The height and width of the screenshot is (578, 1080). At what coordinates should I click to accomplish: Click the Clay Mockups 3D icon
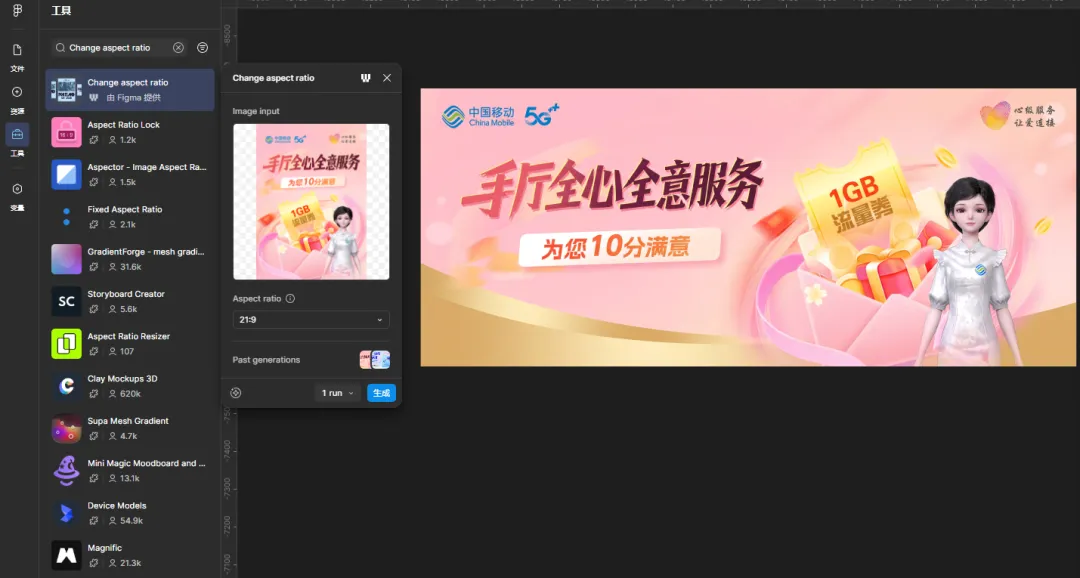pos(66,386)
